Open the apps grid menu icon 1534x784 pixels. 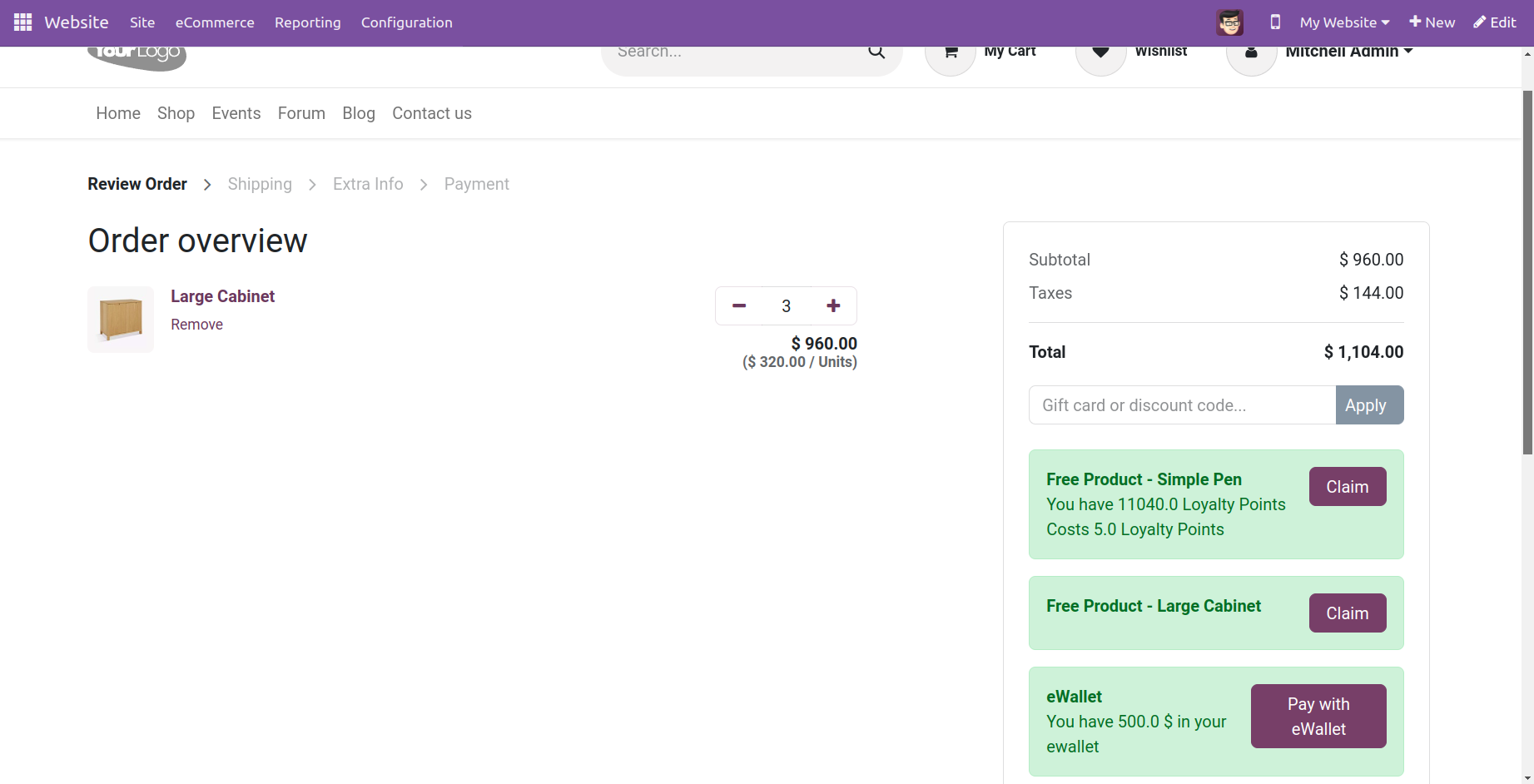click(22, 22)
